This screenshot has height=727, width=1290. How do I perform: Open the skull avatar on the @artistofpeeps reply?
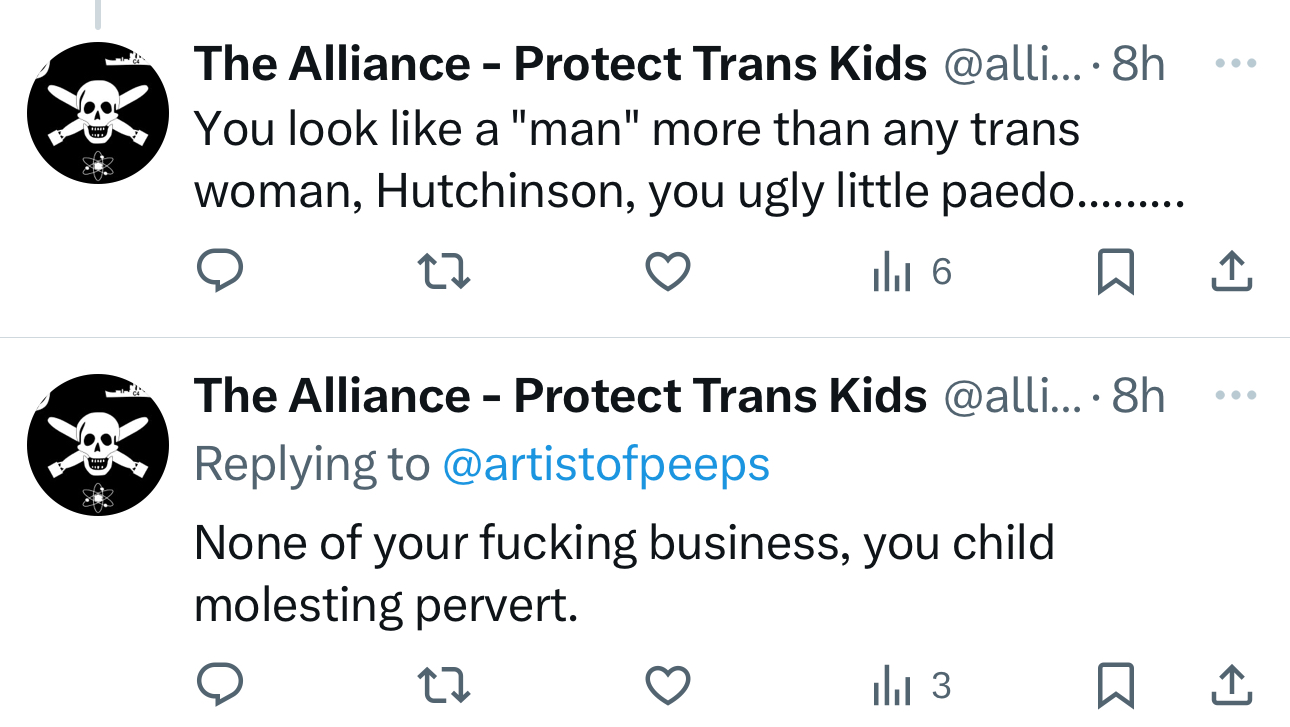pyautogui.click(x=98, y=445)
